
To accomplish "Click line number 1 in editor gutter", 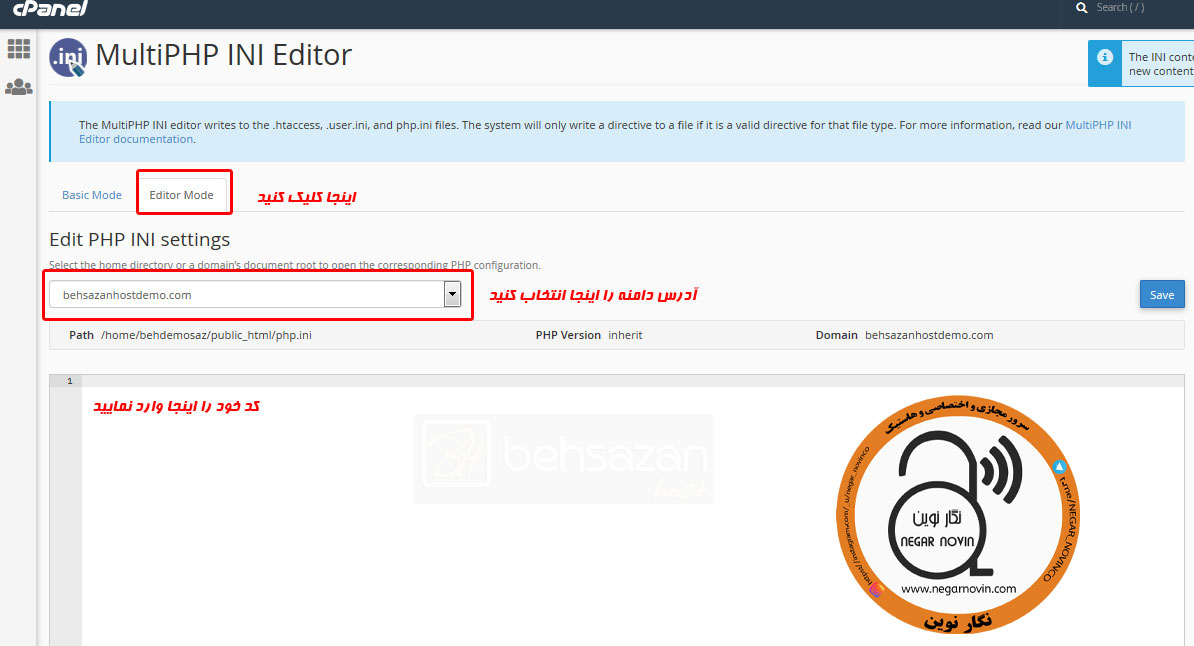I will [x=69, y=381].
